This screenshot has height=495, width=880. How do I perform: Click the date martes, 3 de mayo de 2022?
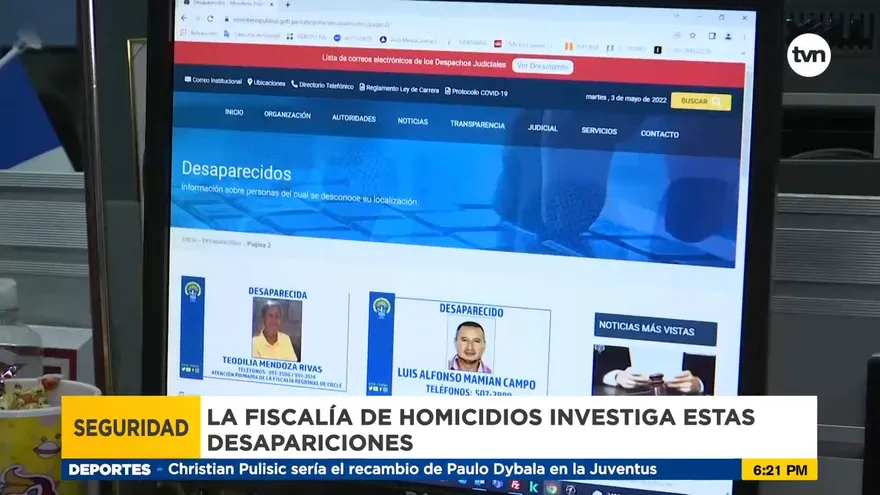point(626,98)
